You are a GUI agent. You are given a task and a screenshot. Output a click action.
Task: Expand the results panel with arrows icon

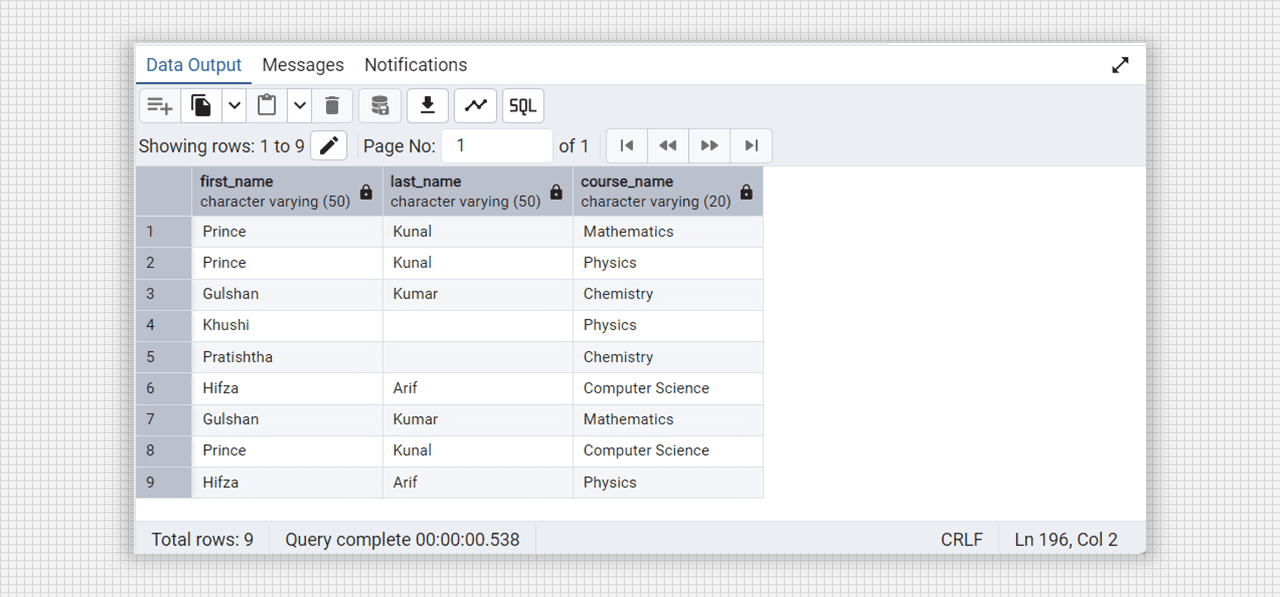click(x=1120, y=65)
